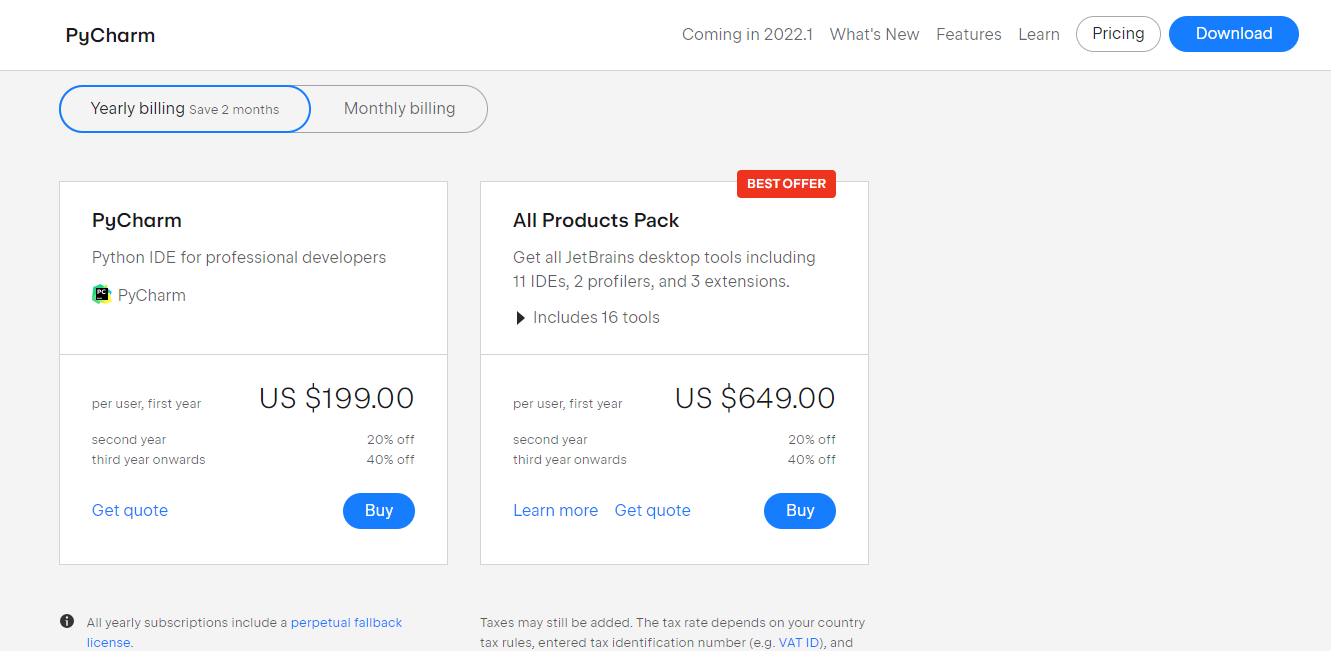The height and width of the screenshot is (651, 1331).
Task: Click the blue Download button
Action: point(1233,34)
